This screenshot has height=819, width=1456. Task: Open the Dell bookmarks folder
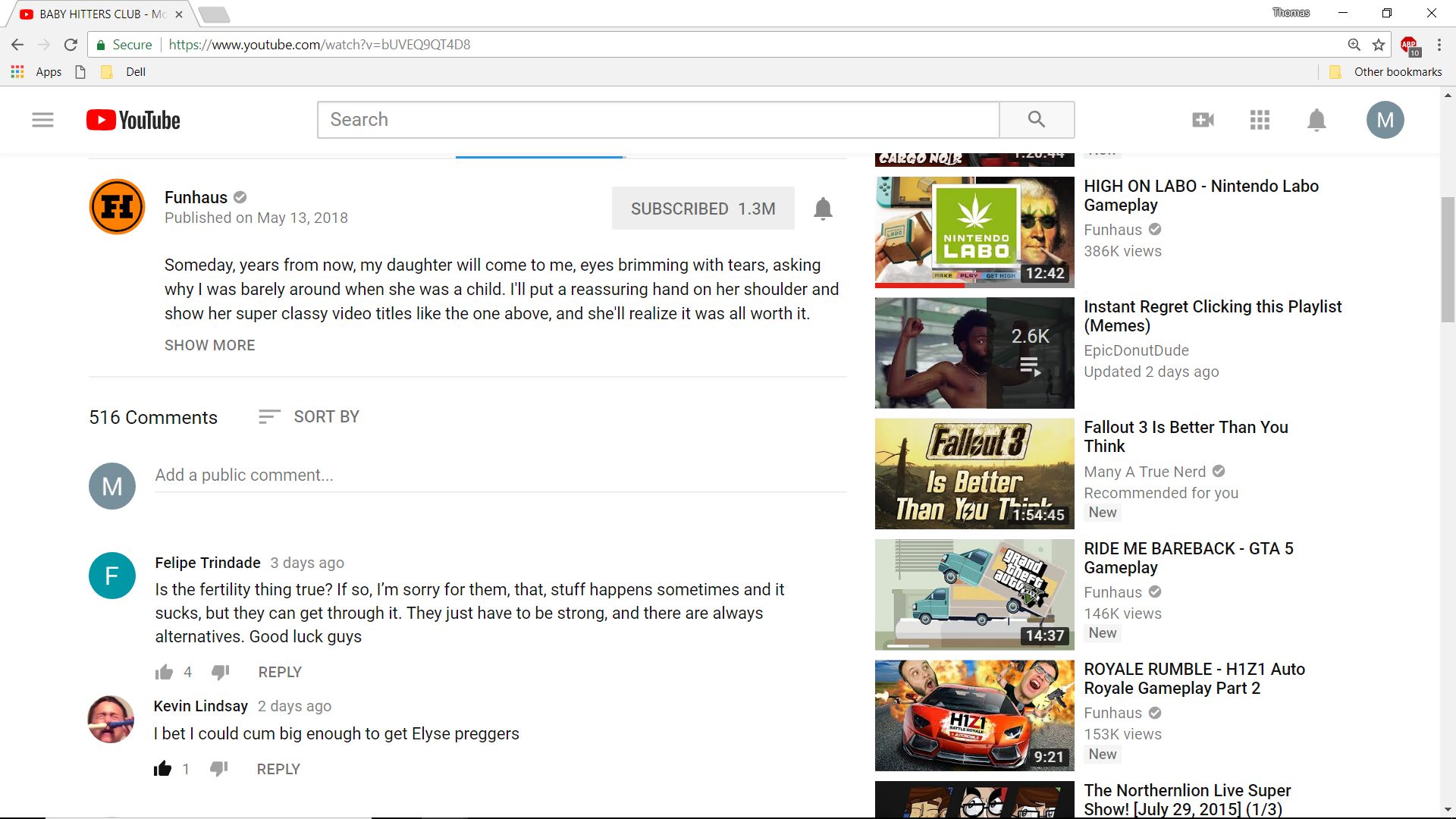[x=126, y=72]
